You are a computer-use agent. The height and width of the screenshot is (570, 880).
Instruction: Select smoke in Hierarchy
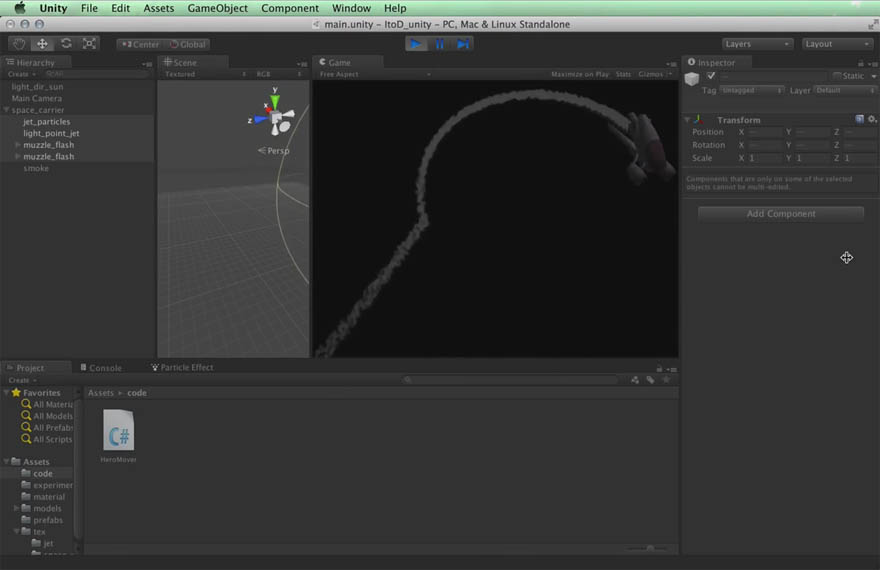tap(36, 168)
